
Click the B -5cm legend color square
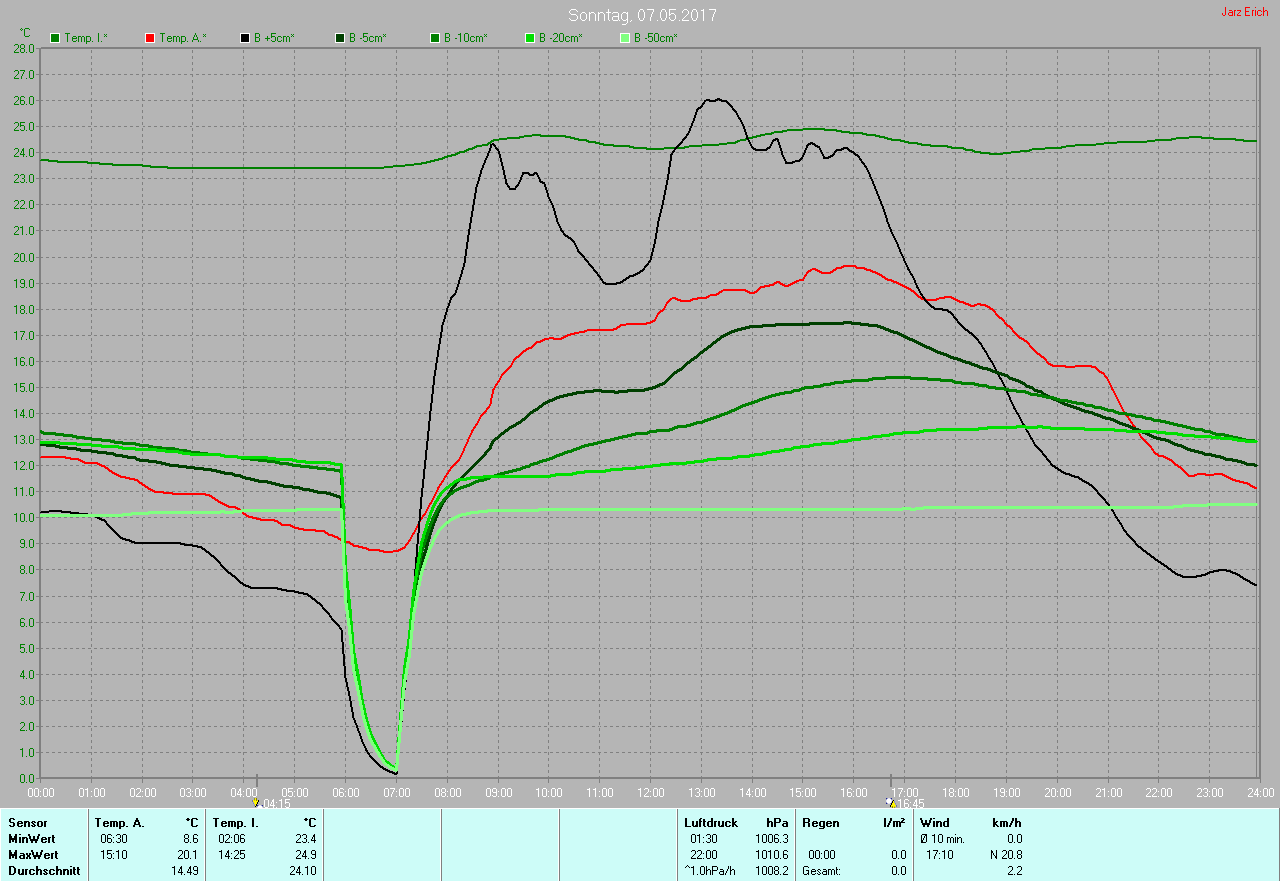[340, 38]
